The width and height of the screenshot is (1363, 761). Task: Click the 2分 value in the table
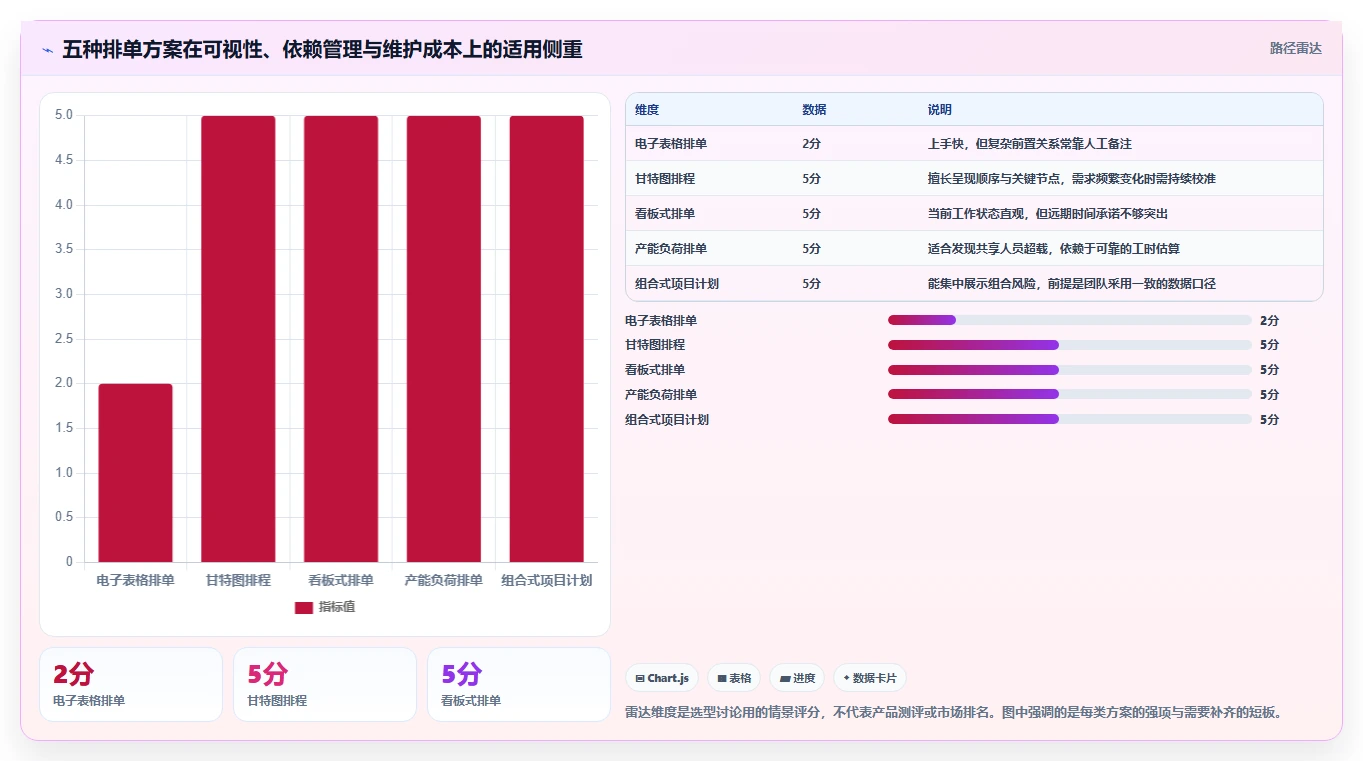(811, 144)
